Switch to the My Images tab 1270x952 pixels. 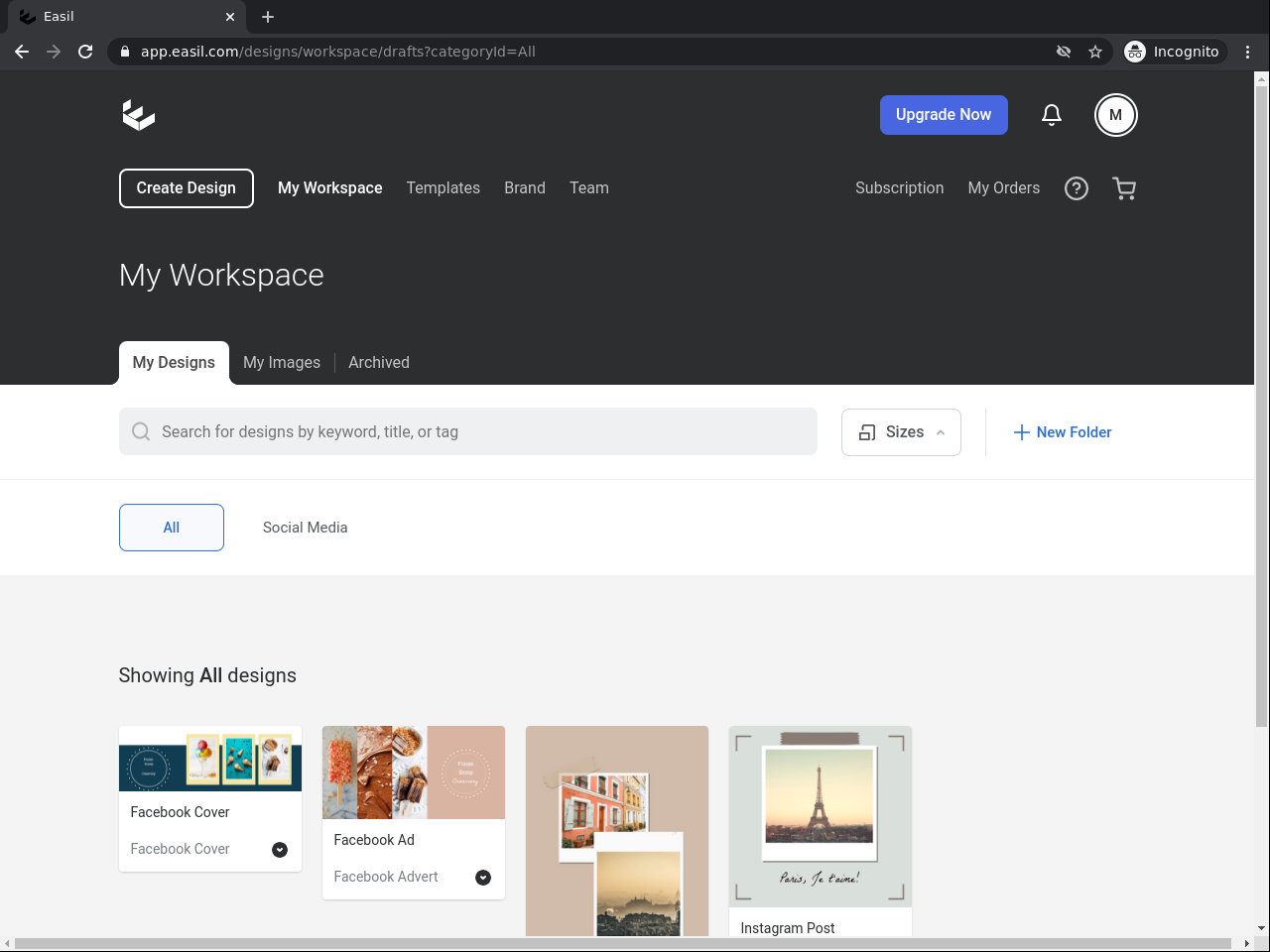tap(282, 363)
